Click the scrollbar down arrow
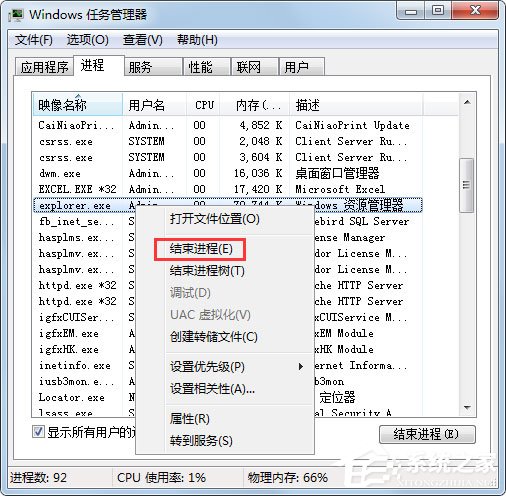Image resolution: width=506 pixels, height=496 pixels. point(467,408)
